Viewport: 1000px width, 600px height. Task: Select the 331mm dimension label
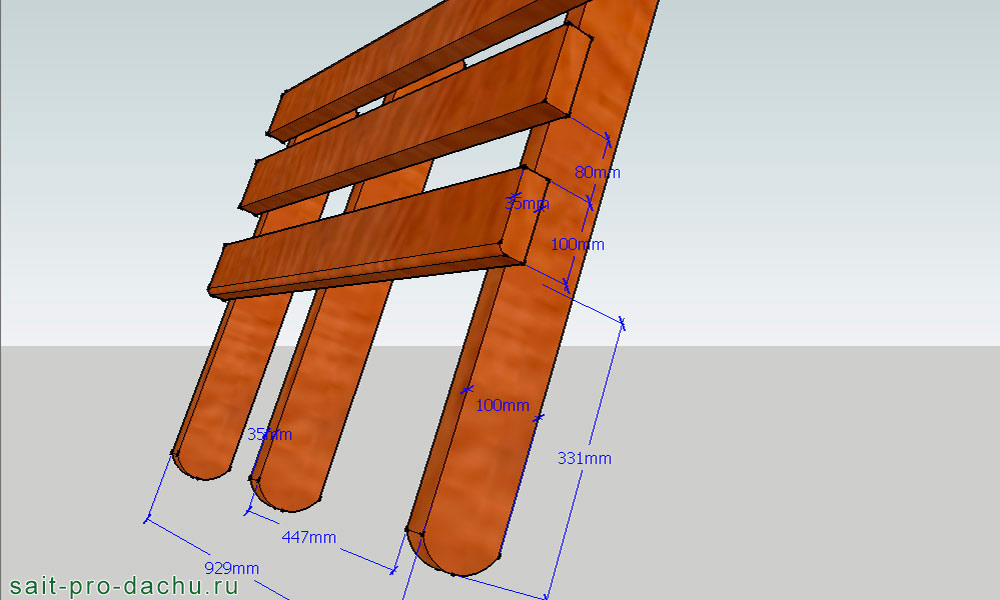[584, 458]
